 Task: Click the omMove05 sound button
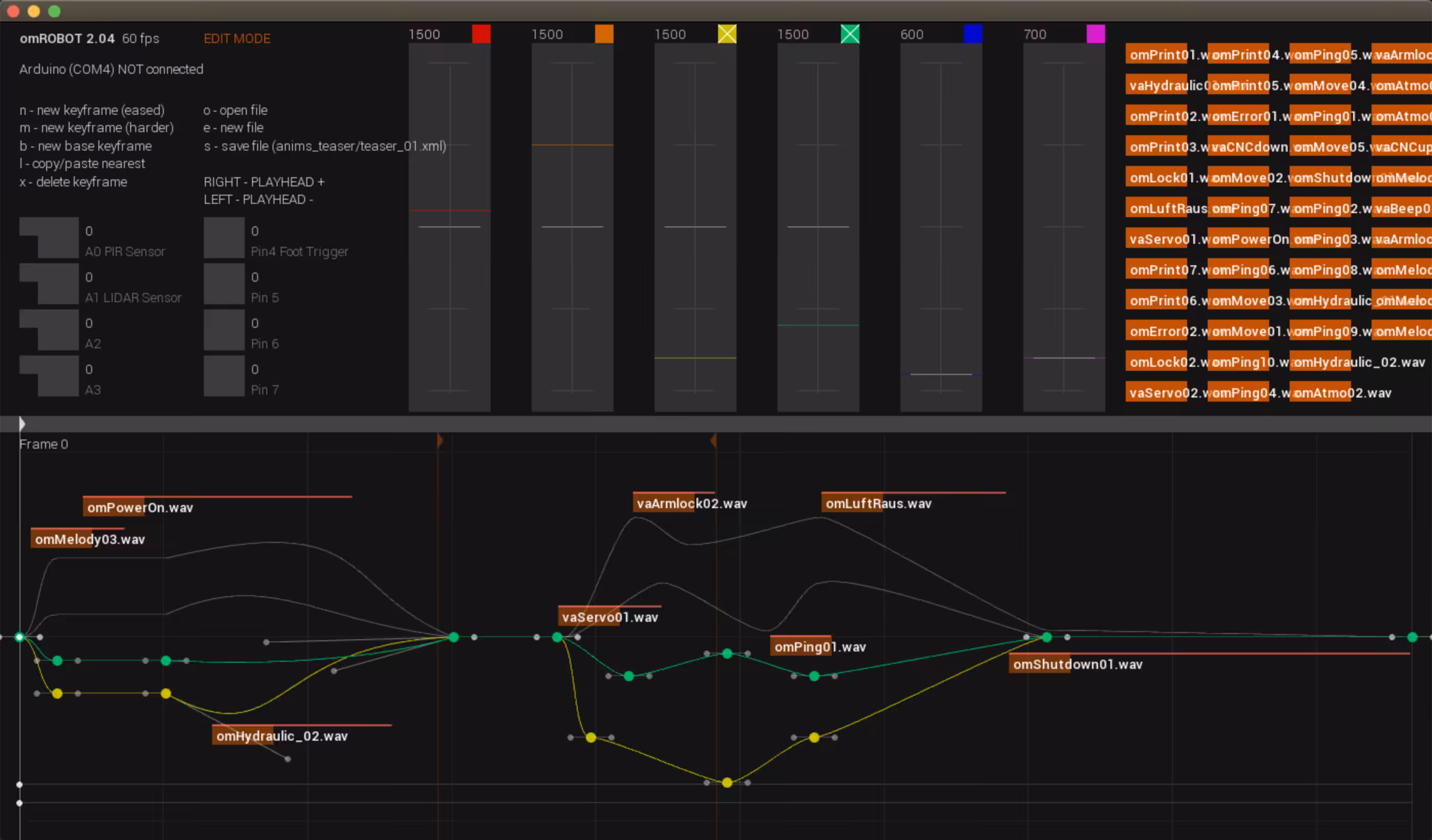pos(1320,146)
